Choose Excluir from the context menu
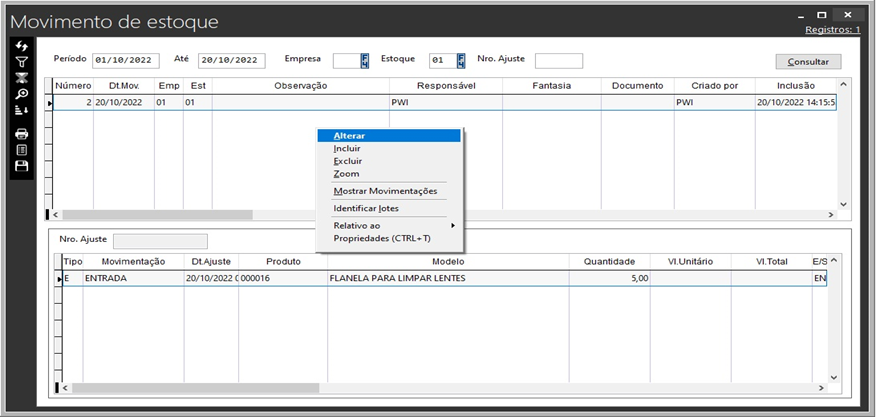This screenshot has width=876, height=417. (x=347, y=161)
